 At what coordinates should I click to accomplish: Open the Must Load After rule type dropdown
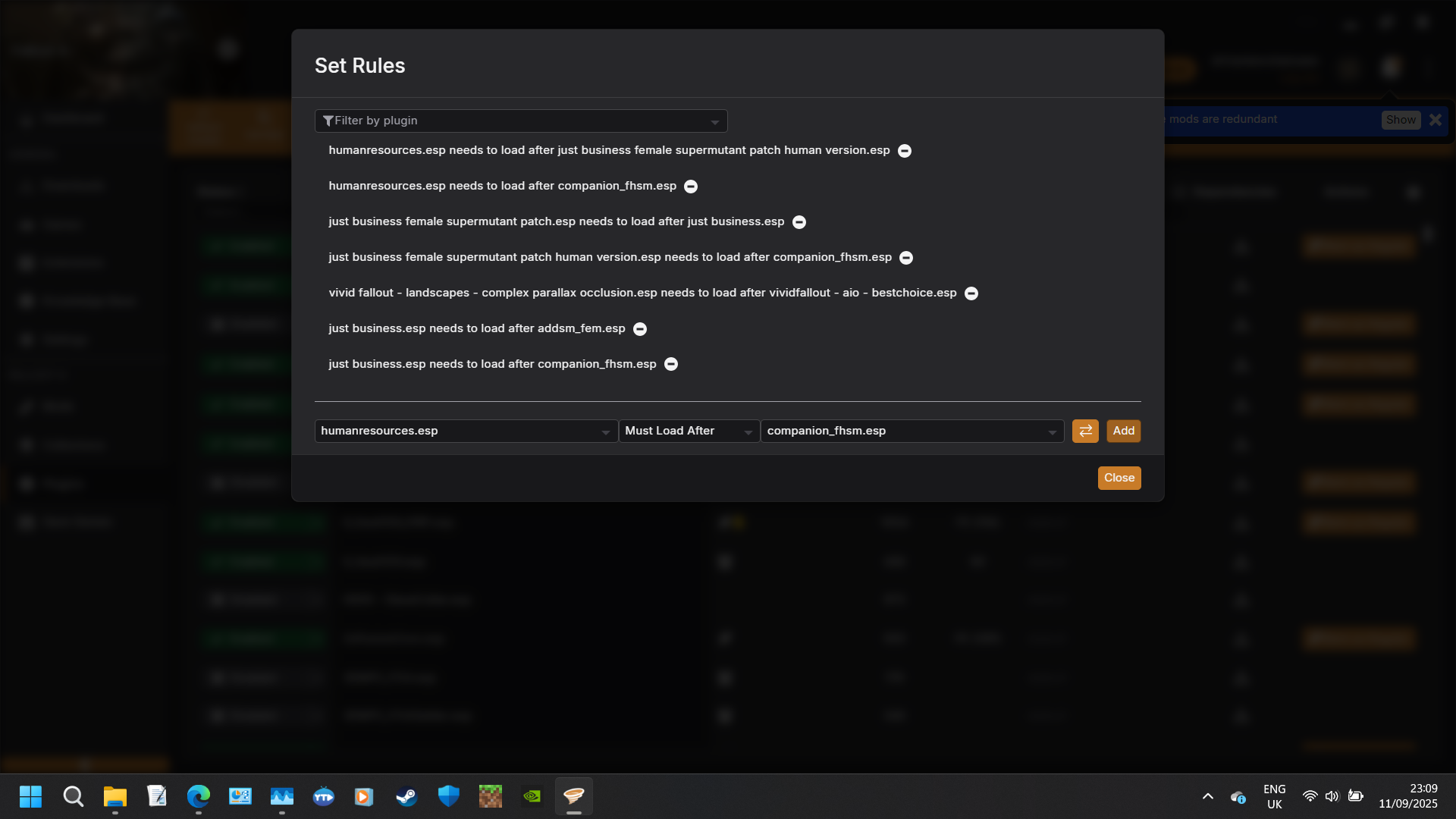pyautogui.click(x=689, y=431)
